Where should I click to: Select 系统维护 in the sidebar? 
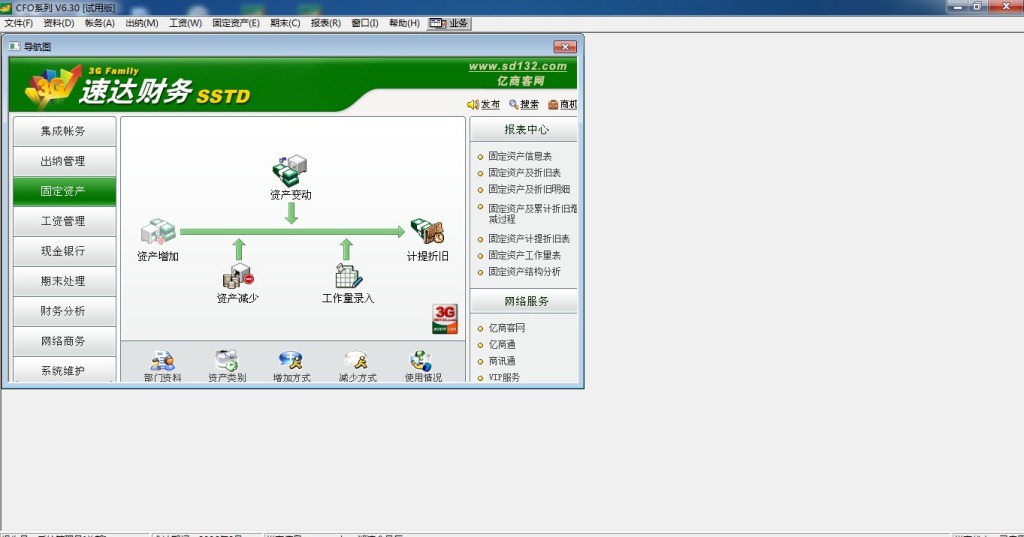click(64, 370)
